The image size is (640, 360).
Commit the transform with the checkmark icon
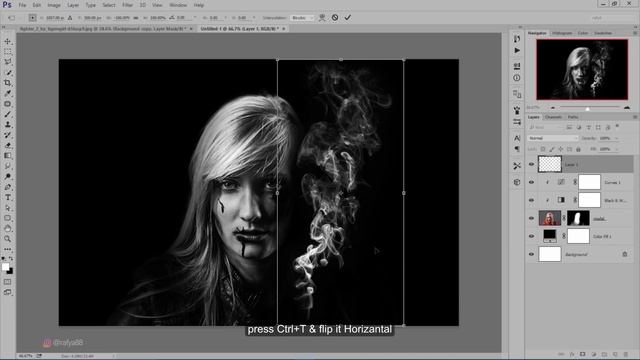[348, 18]
